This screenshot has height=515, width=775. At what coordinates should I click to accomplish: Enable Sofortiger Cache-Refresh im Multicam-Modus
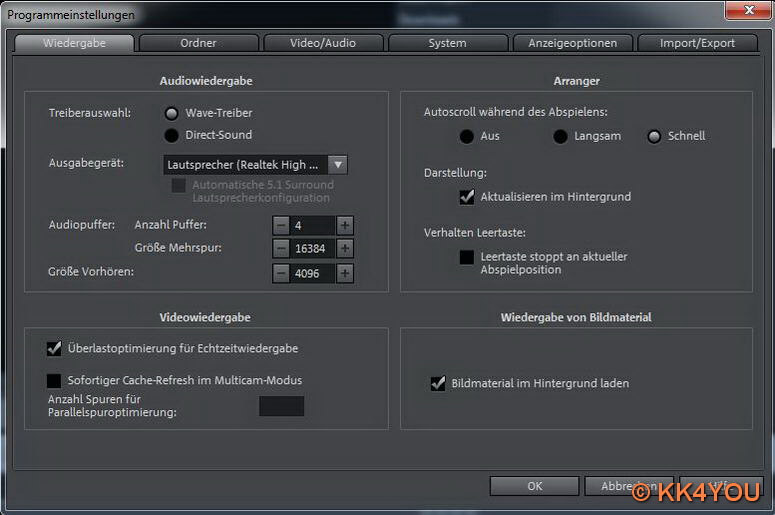pyautogui.click(x=54, y=380)
